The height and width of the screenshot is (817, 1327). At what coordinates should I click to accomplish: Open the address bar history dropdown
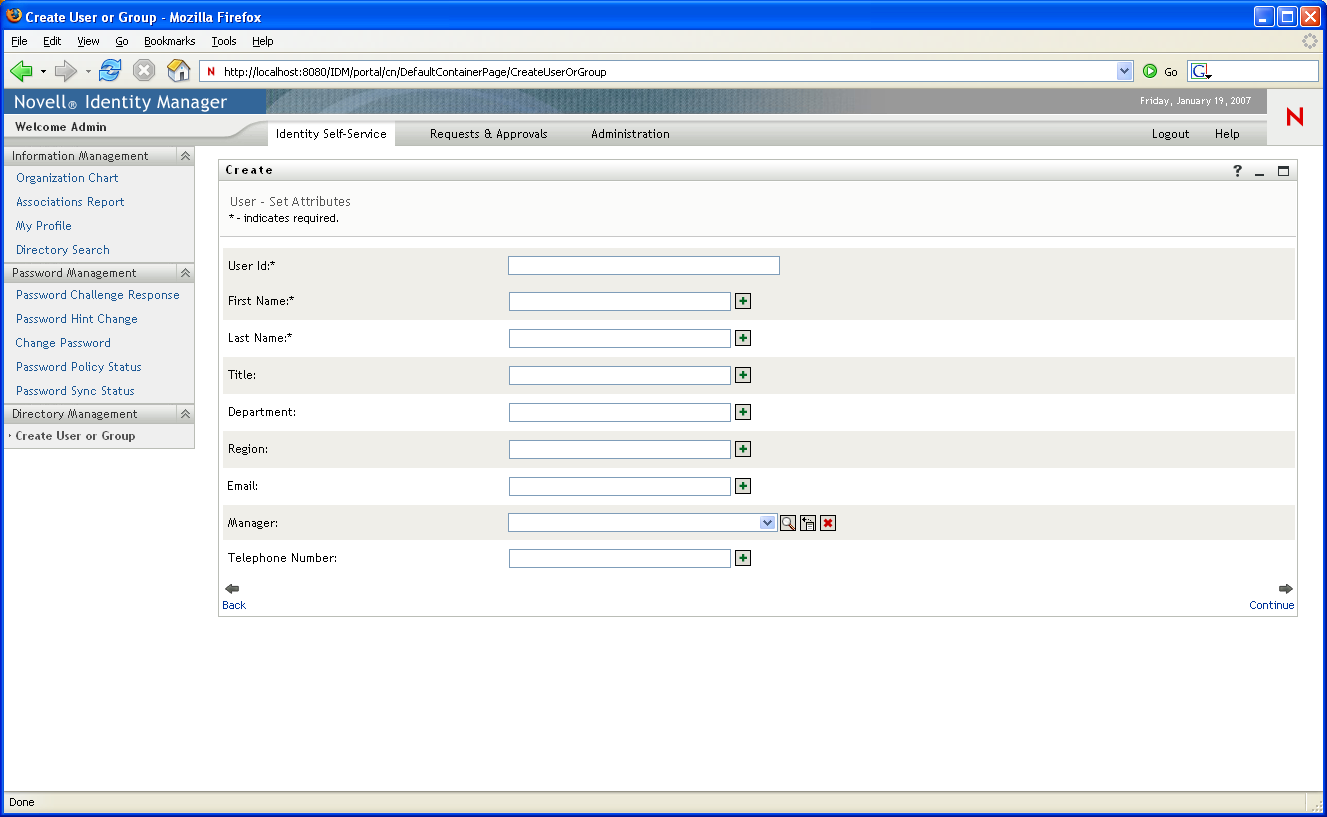pos(1125,72)
